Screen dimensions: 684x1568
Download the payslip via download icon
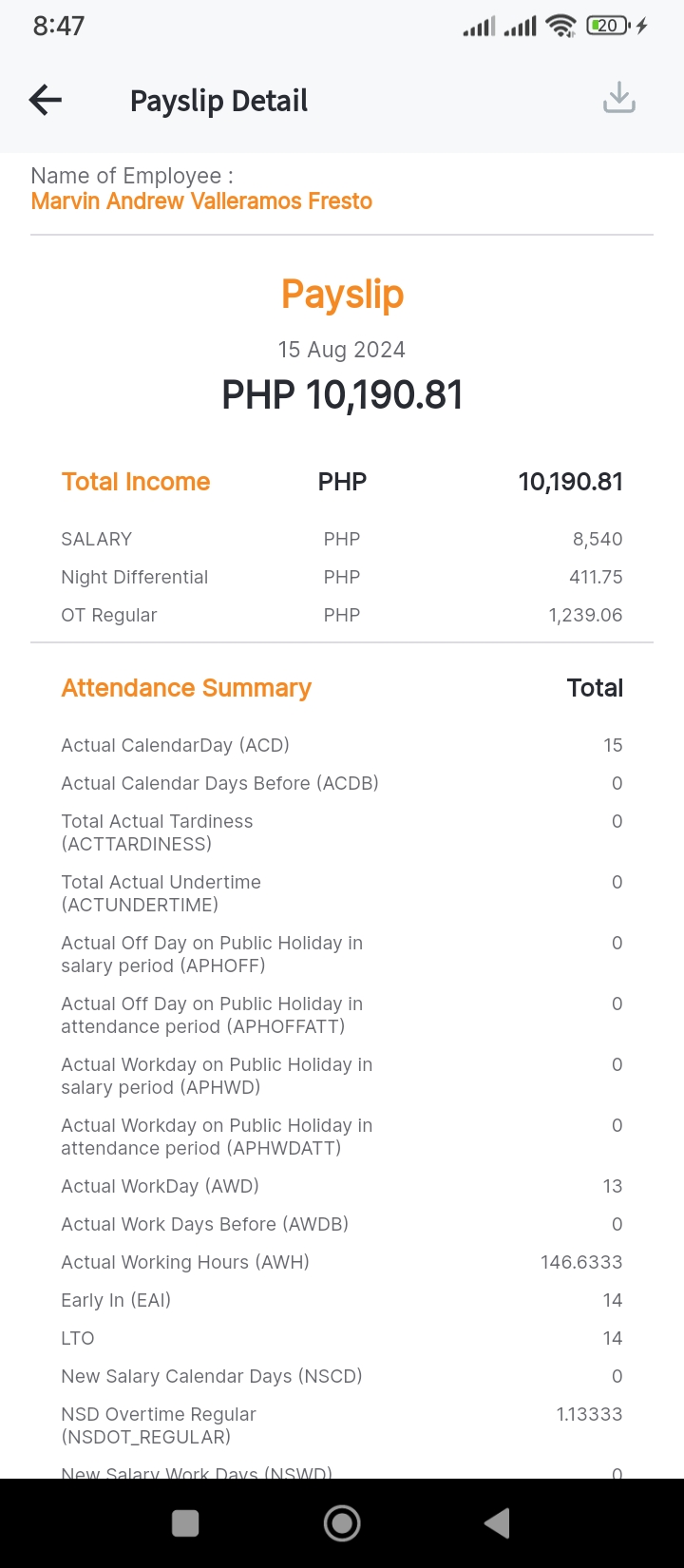coord(619,98)
